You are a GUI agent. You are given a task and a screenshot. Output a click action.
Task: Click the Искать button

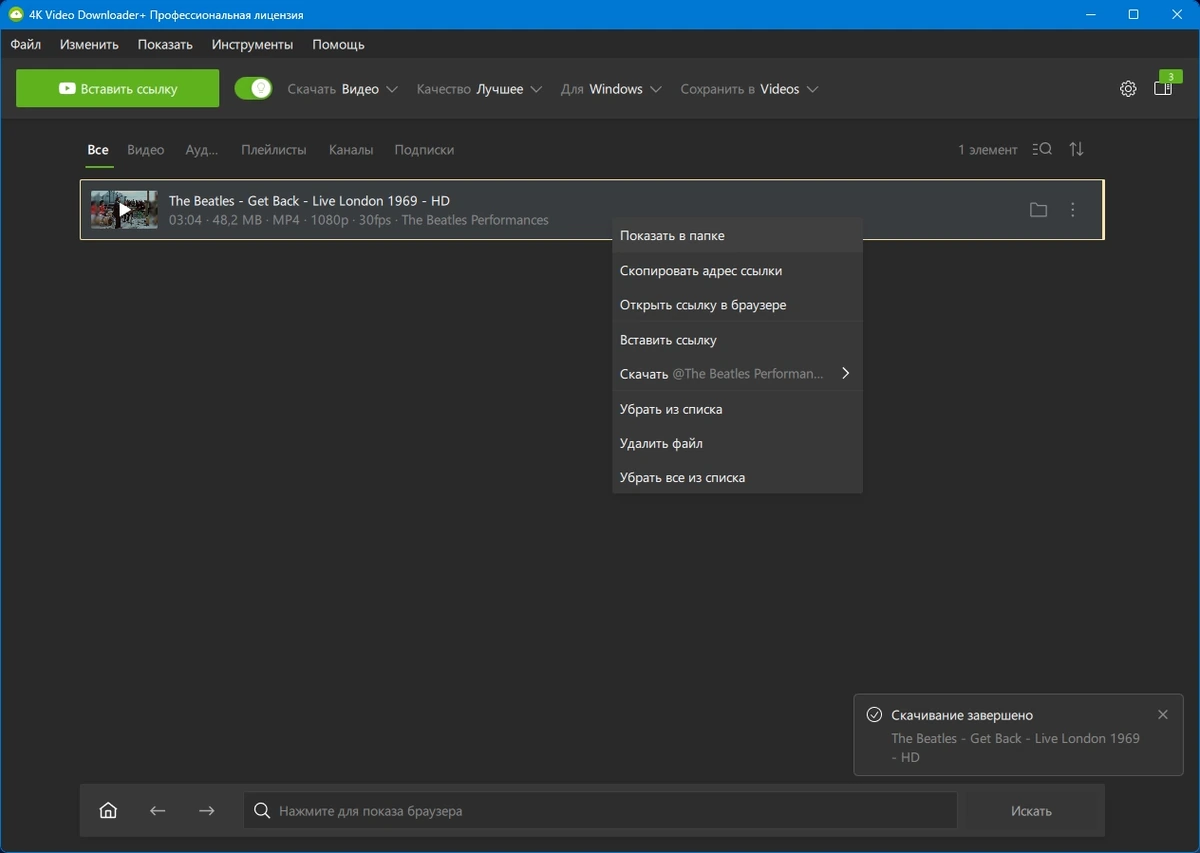coord(1031,811)
